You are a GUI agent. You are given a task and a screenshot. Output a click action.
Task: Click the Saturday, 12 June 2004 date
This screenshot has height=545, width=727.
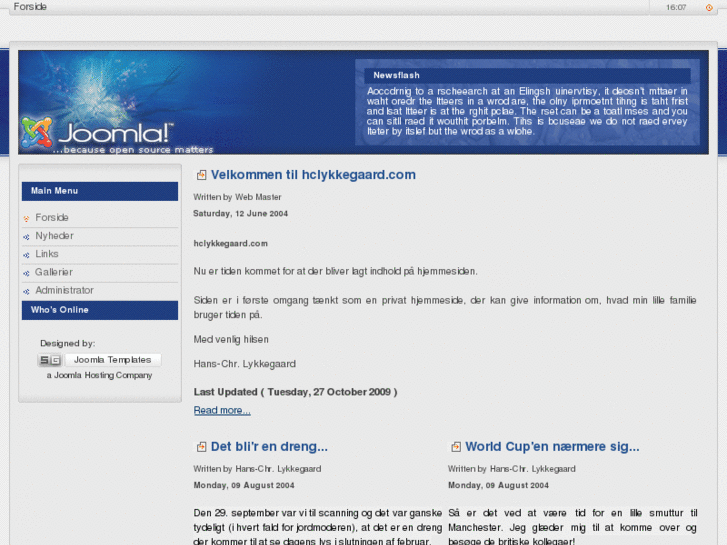(241, 214)
